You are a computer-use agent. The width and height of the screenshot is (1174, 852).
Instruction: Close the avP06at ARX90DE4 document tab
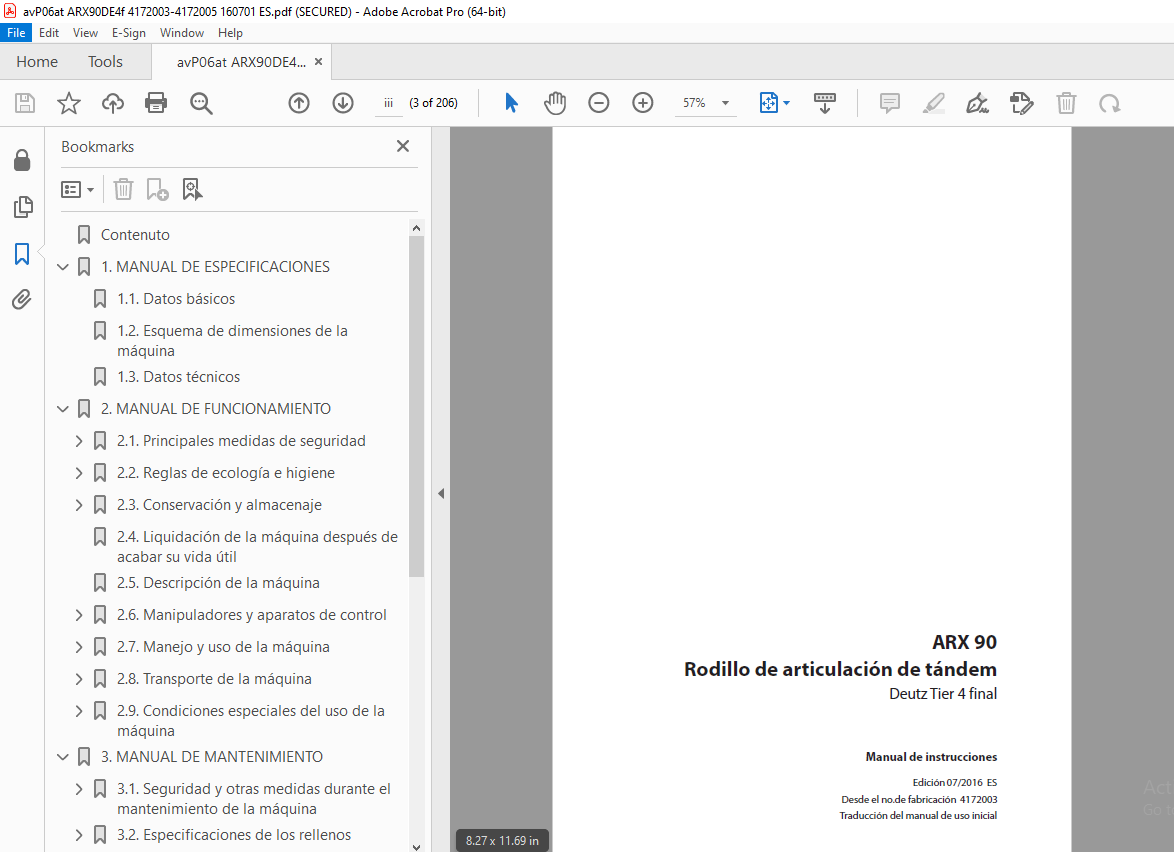pyautogui.click(x=318, y=62)
